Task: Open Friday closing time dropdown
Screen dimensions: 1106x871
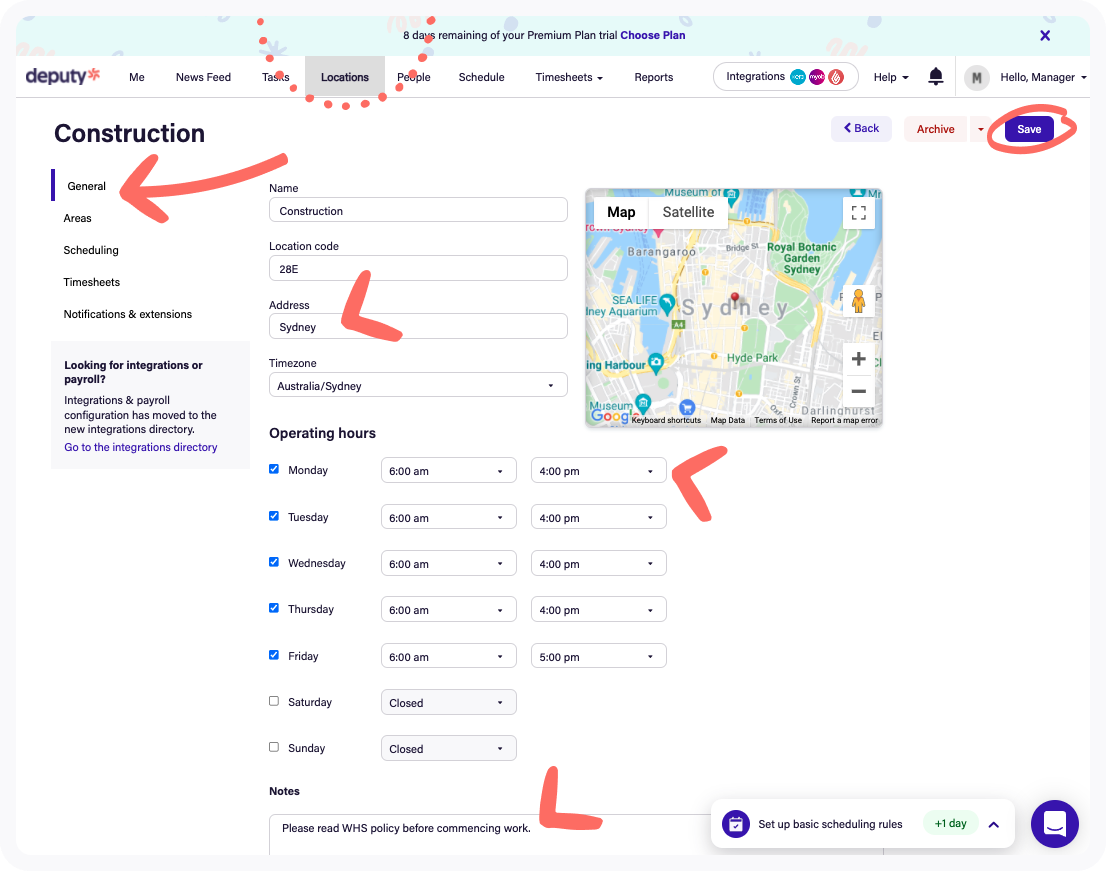Action: click(598, 657)
